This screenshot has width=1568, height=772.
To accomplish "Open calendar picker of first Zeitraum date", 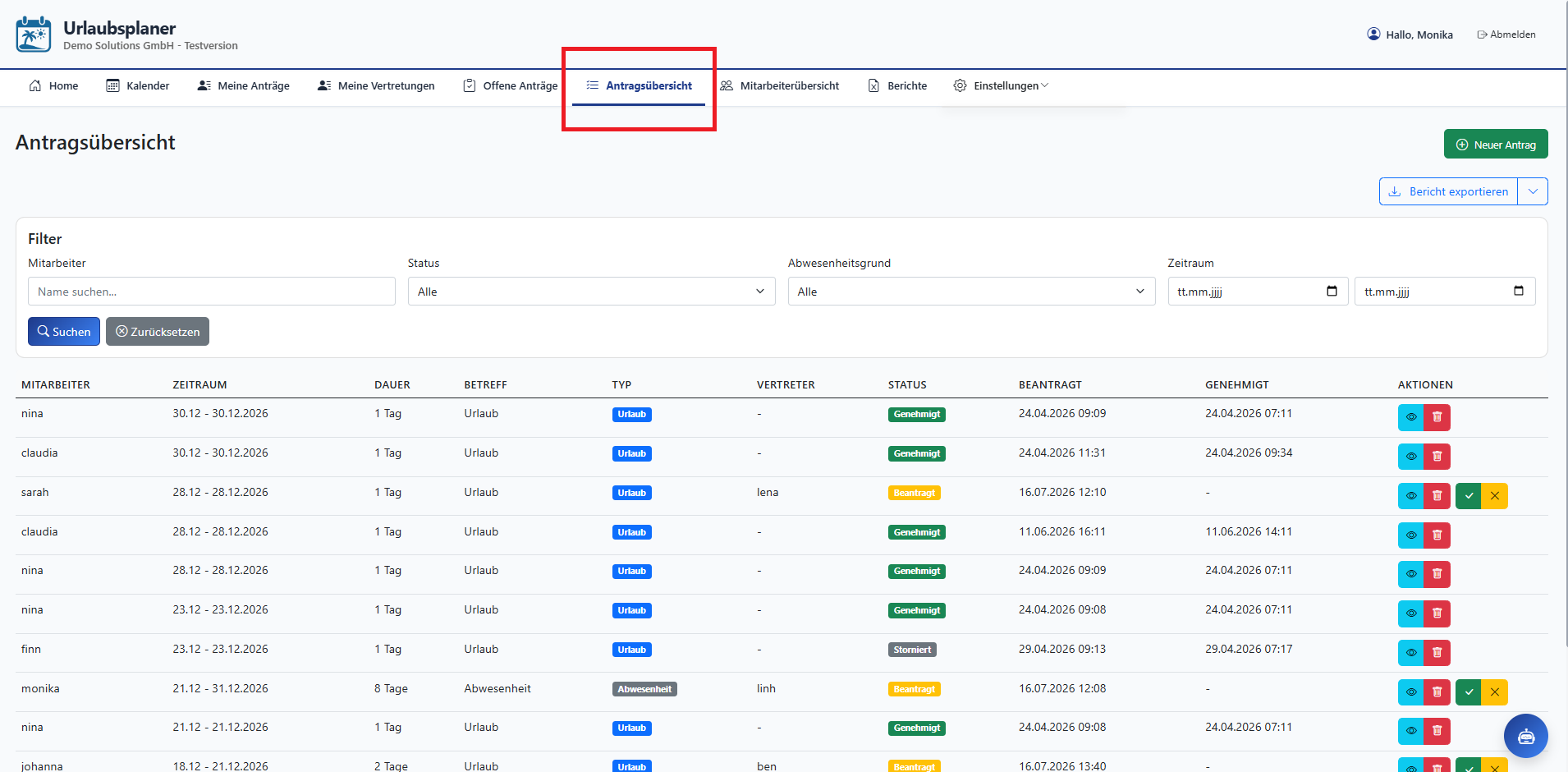I will [x=1332, y=291].
